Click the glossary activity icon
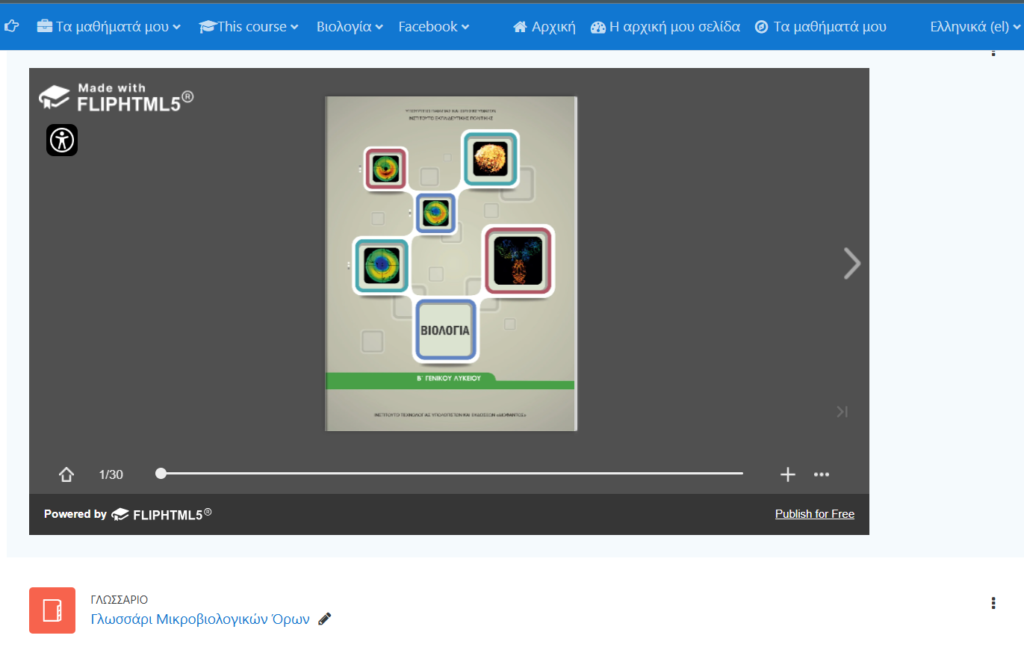 point(52,610)
